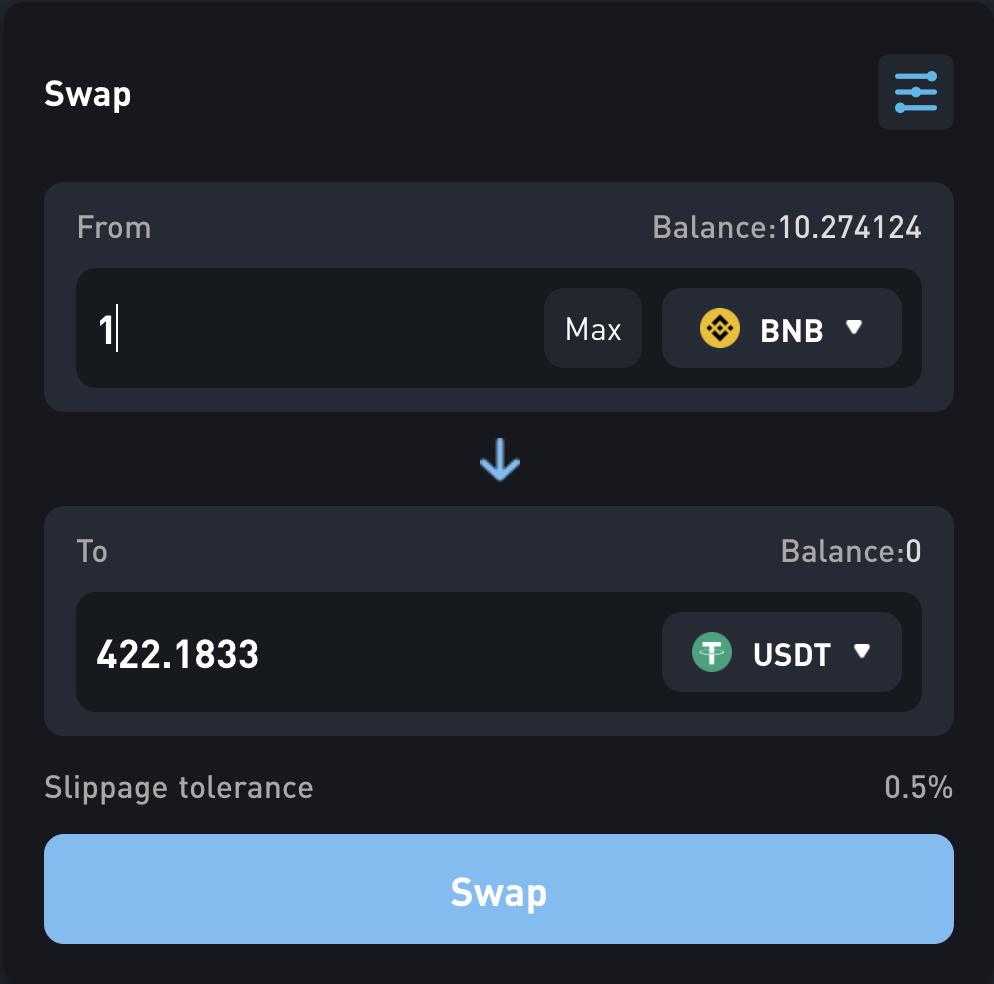Open the swap settings sliders icon
This screenshot has width=994, height=984.
(915, 92)
